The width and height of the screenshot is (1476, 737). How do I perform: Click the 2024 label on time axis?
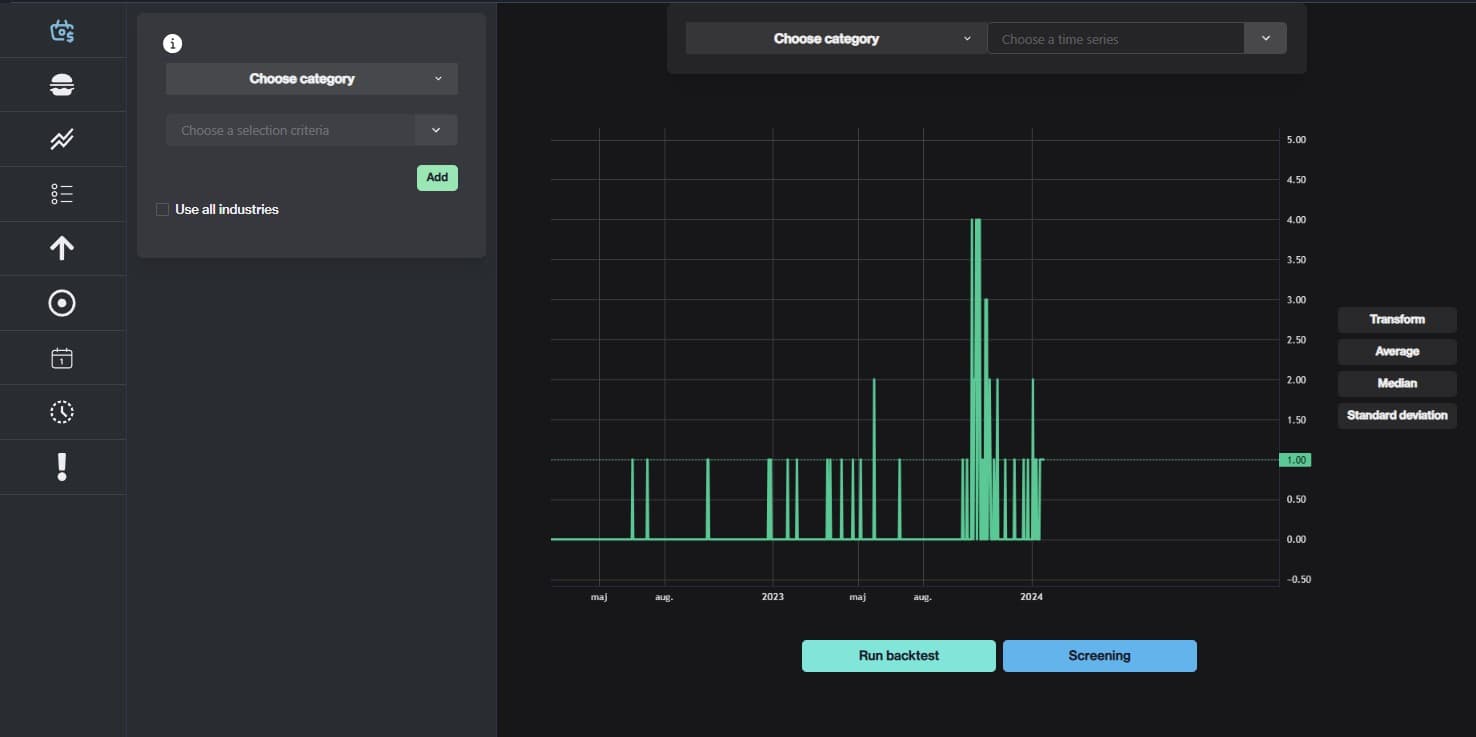tap(1031, 597)
